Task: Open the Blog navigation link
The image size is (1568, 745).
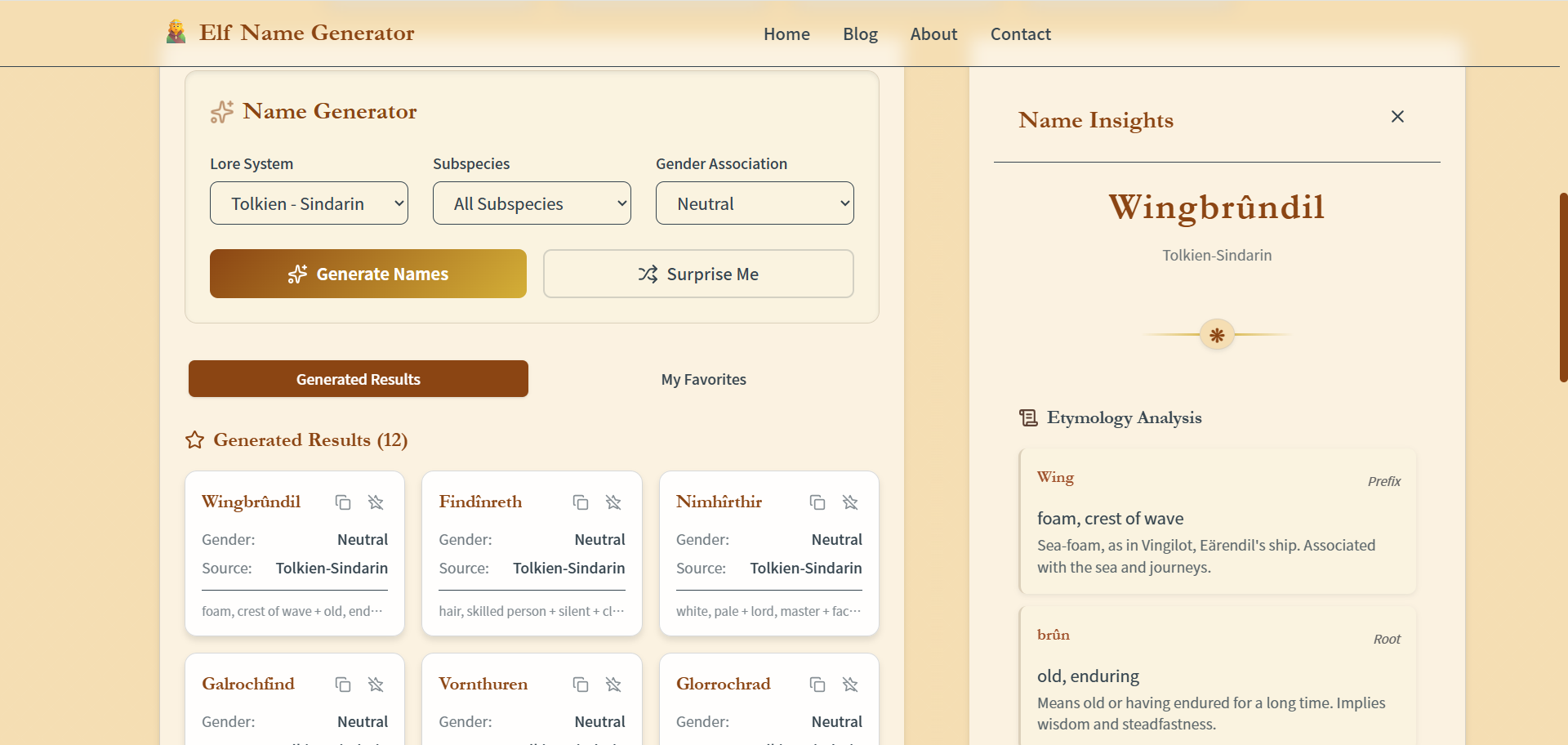Action: tap(860, 34)
